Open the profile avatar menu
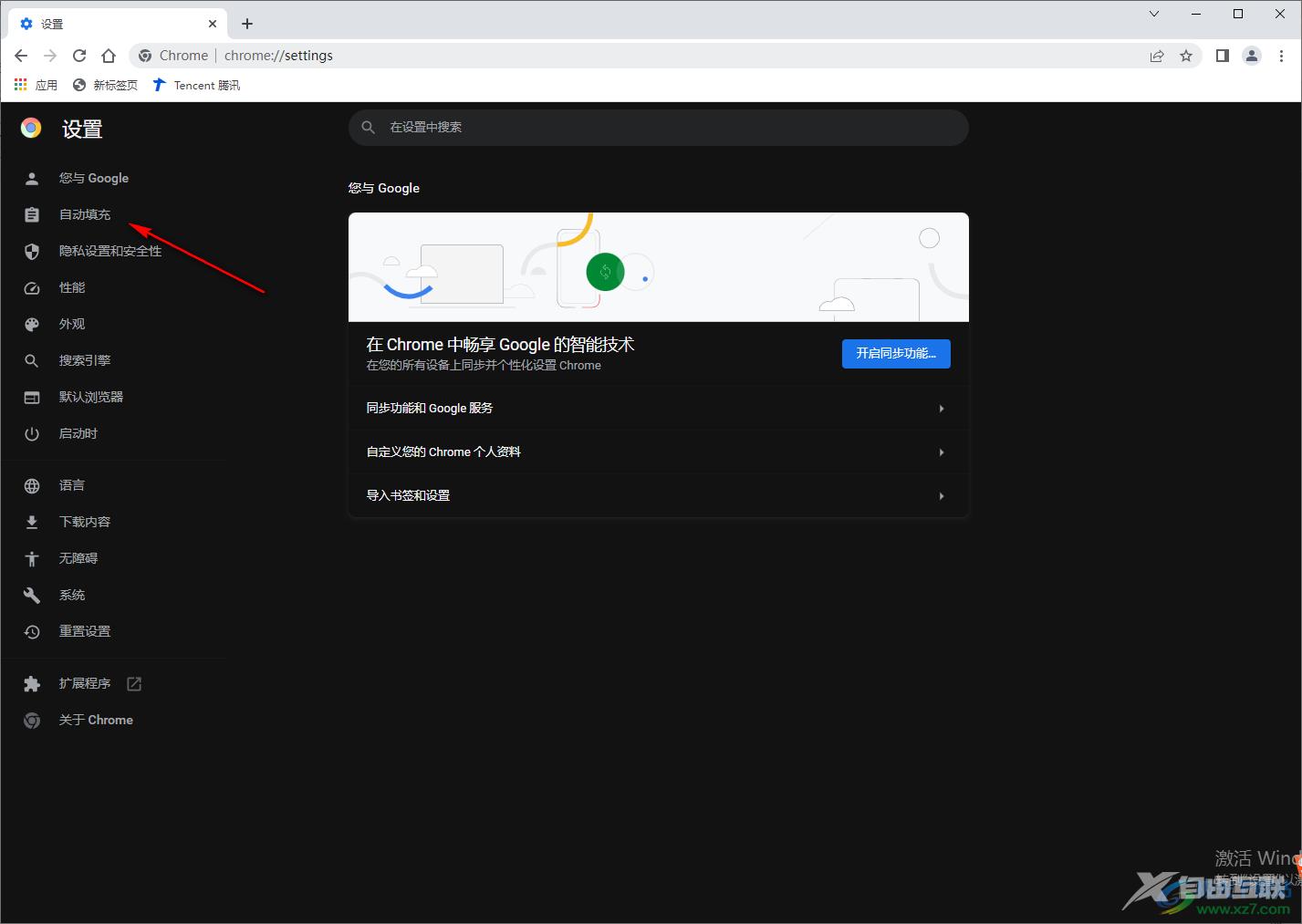 point(1252,56)
